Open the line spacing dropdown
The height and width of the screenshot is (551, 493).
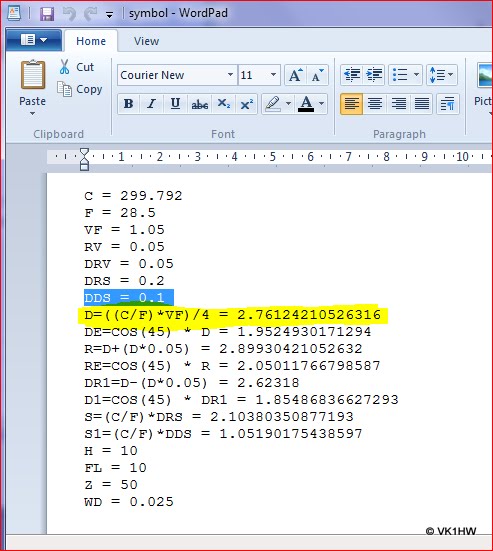point(442,75)
